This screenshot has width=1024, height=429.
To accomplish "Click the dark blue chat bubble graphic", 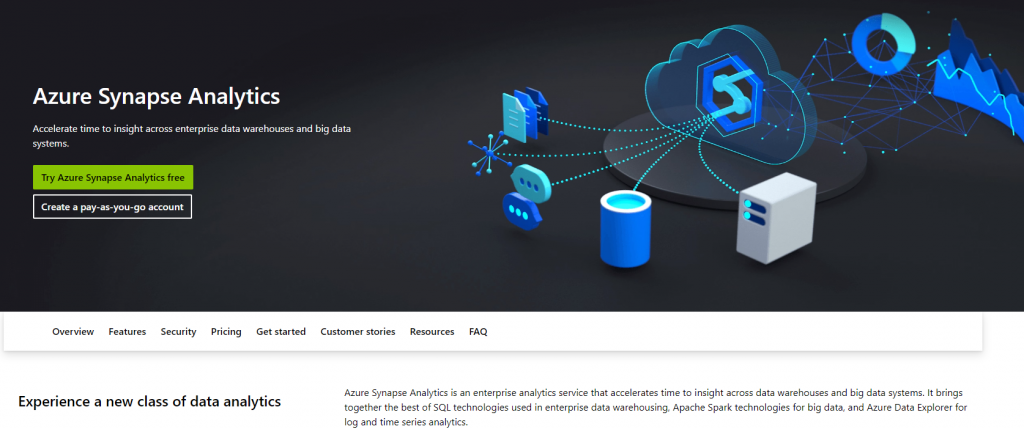I will 522,212.
